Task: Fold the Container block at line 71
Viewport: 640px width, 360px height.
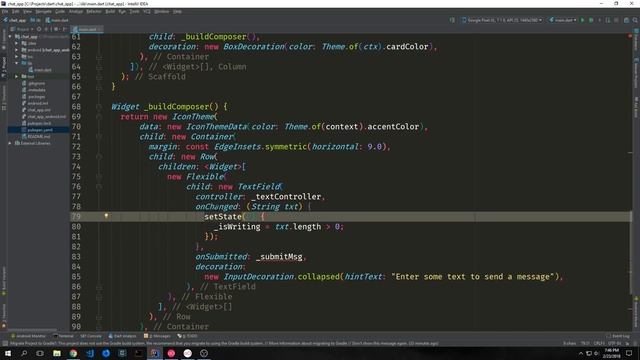Action: 99,136
